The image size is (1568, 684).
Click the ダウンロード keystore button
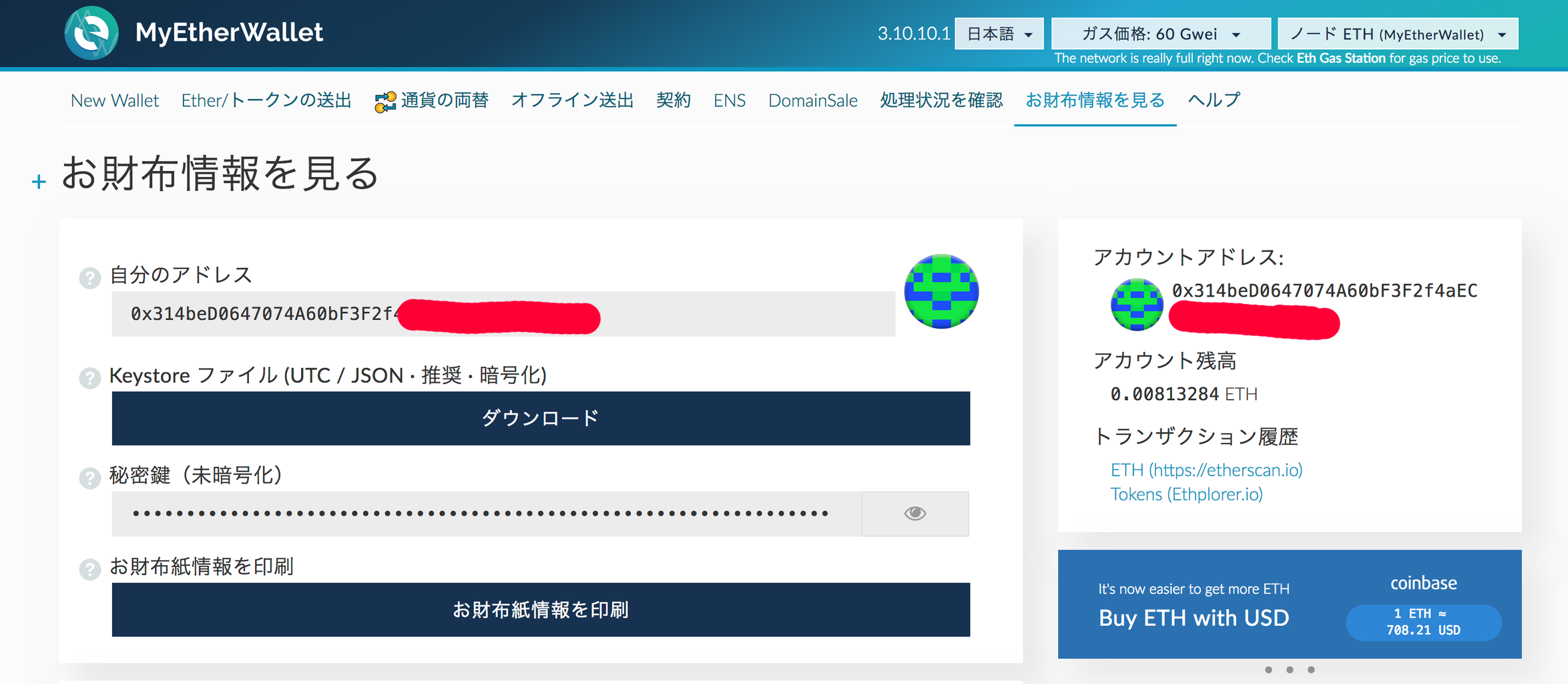[x=541, y=418]
